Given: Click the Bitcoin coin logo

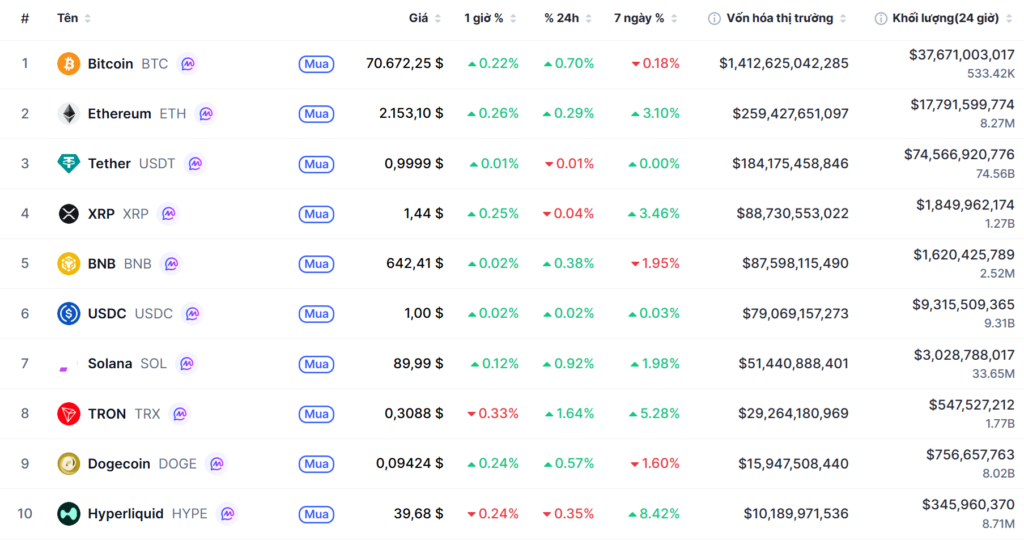Looking at the screenshot, I should [69, 63].
